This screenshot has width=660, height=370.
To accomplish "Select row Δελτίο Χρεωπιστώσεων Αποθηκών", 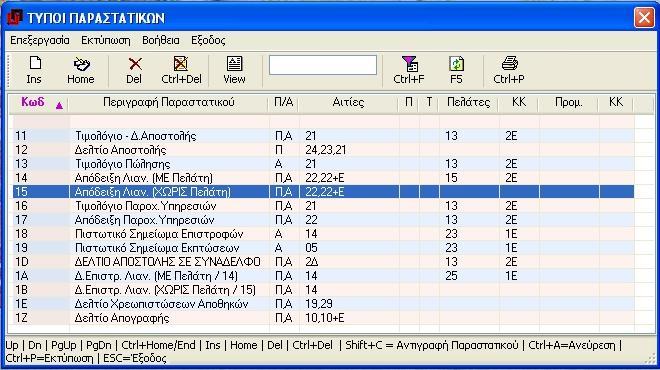I will [323, 303].
